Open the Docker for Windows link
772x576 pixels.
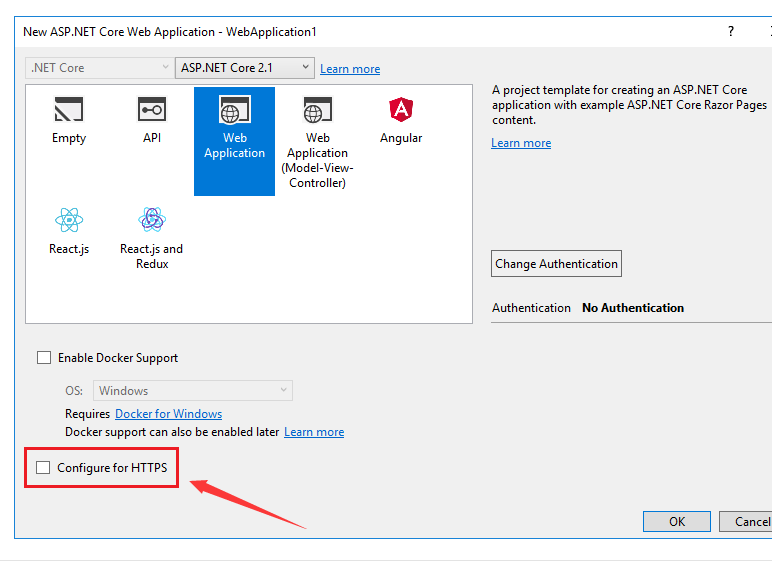(168, 414)
